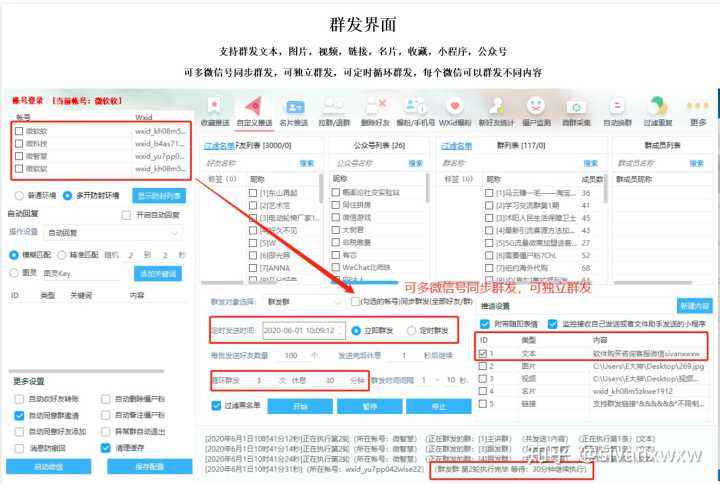Click the 添加关键词 button

tap(158, 273)
